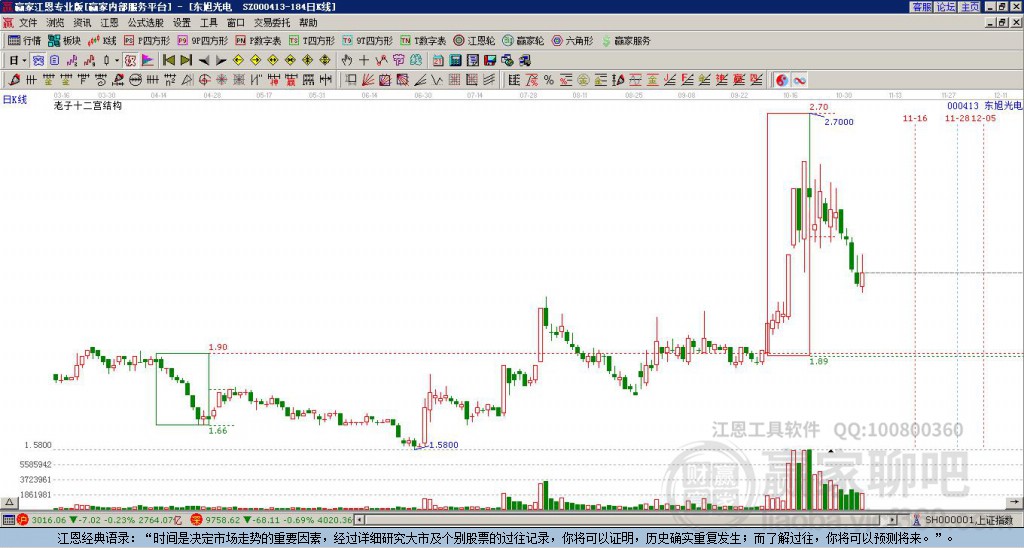Click the zigzag wave line icon

coord(438,80)
